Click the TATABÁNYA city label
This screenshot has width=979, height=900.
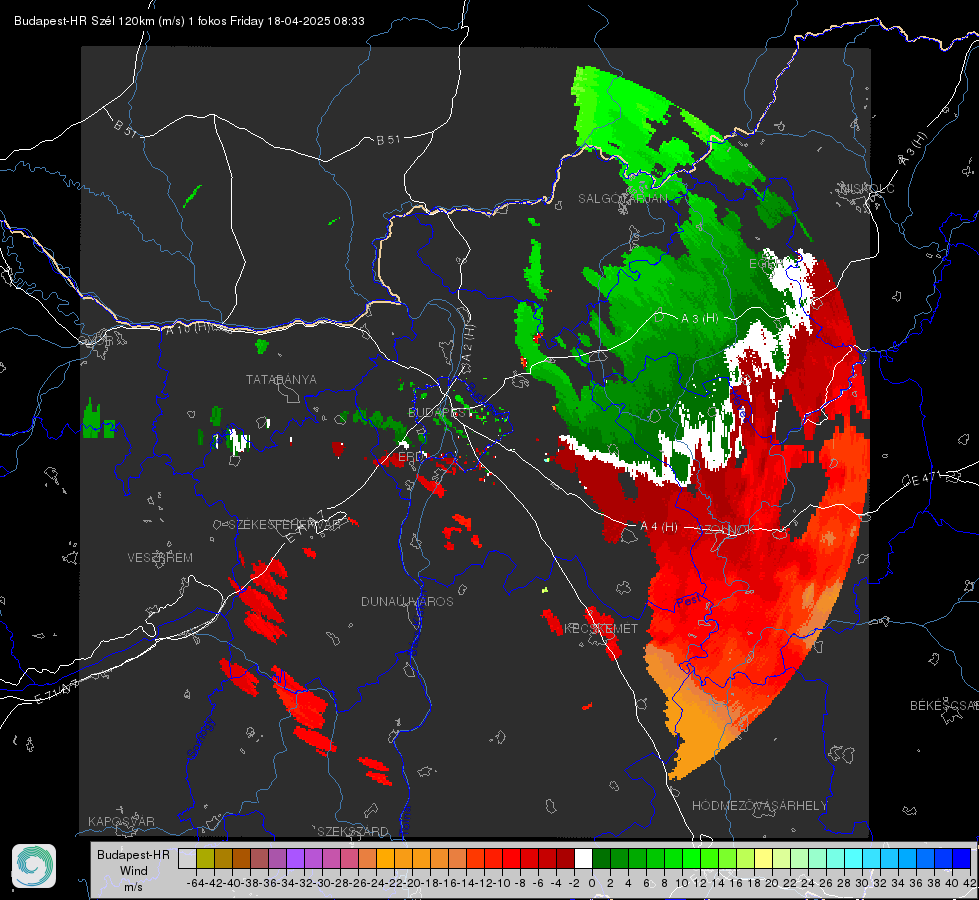pyautogui.click(x=281, y=379)
